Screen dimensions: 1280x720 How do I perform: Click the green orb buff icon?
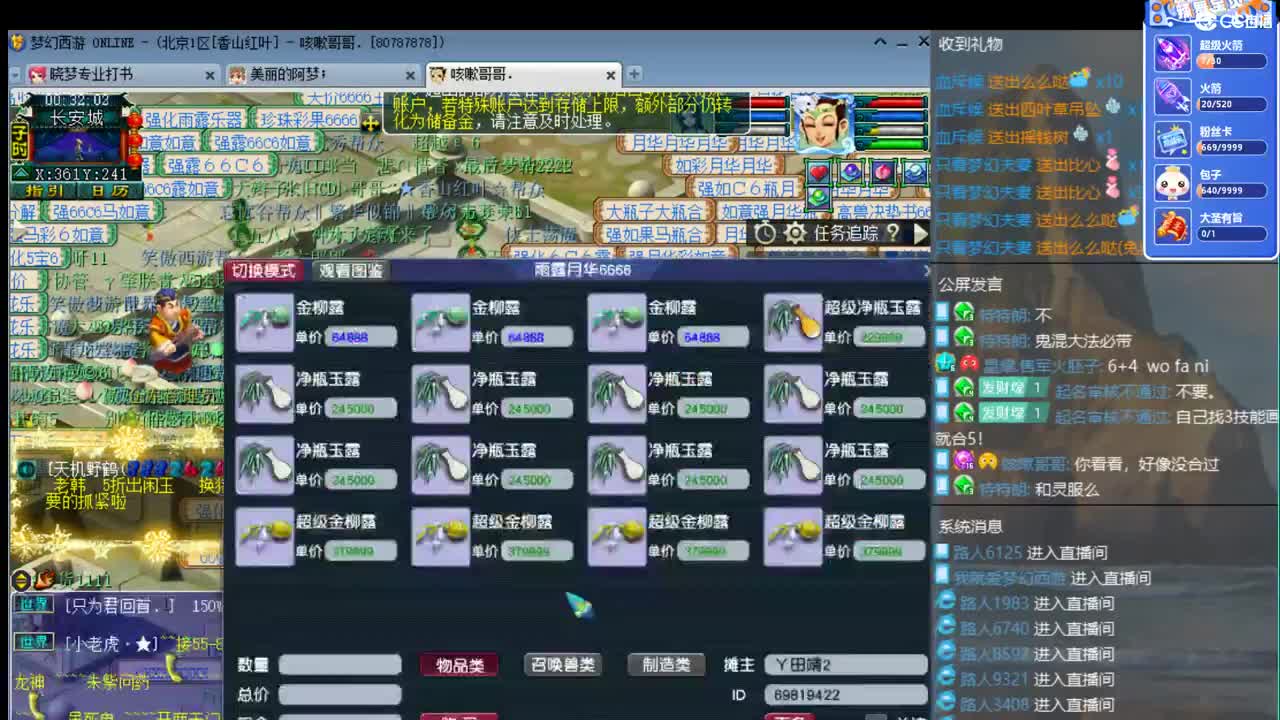click(819, 198)
